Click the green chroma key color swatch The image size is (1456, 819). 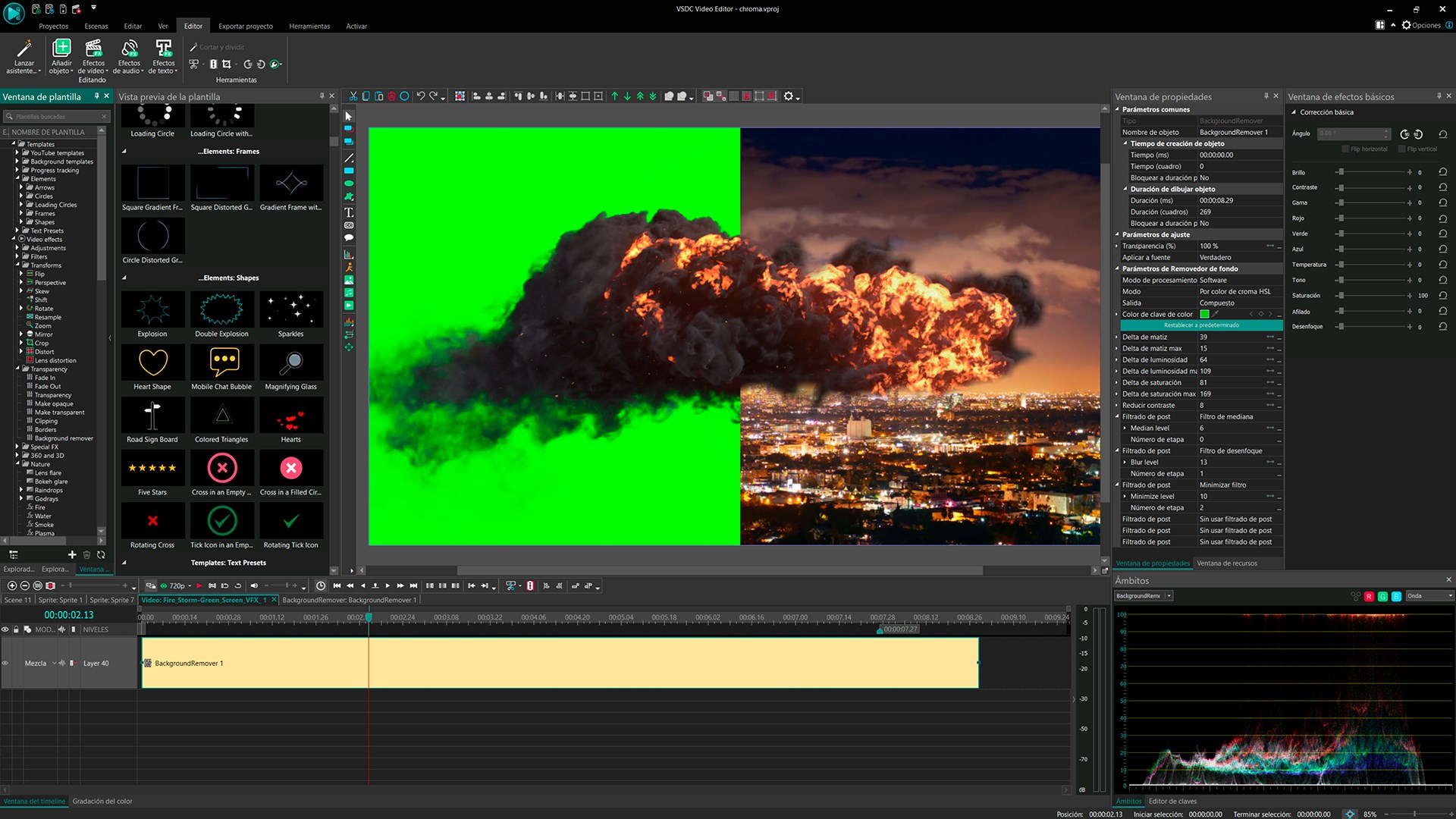1204,314
